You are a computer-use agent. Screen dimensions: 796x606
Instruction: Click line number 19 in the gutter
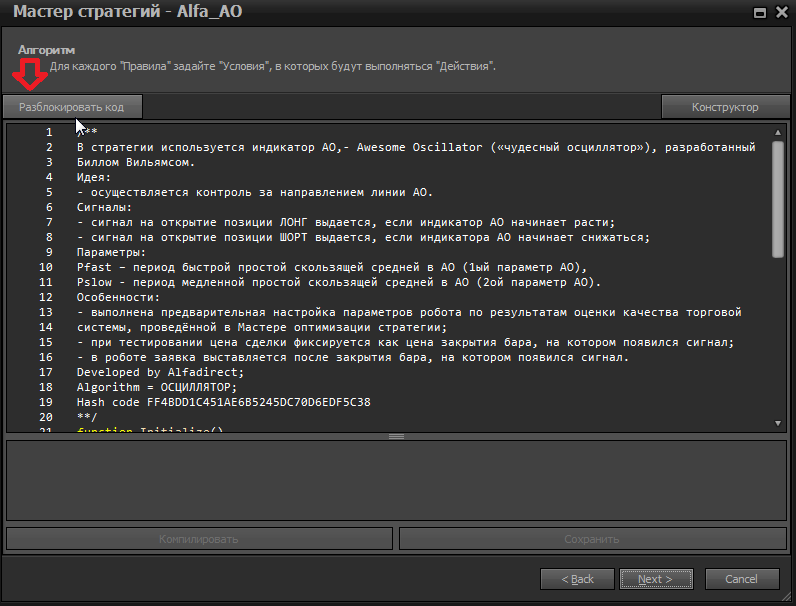coord(45,401)
